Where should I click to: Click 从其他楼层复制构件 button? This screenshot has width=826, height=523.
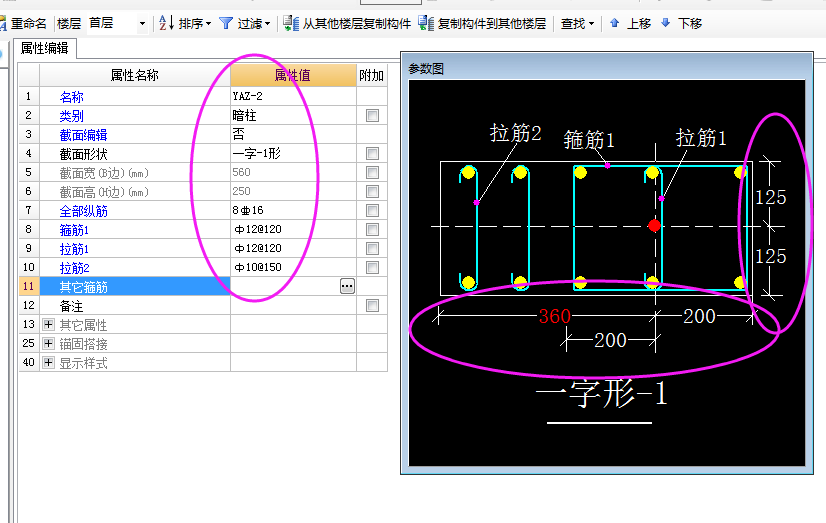[357, 24]
